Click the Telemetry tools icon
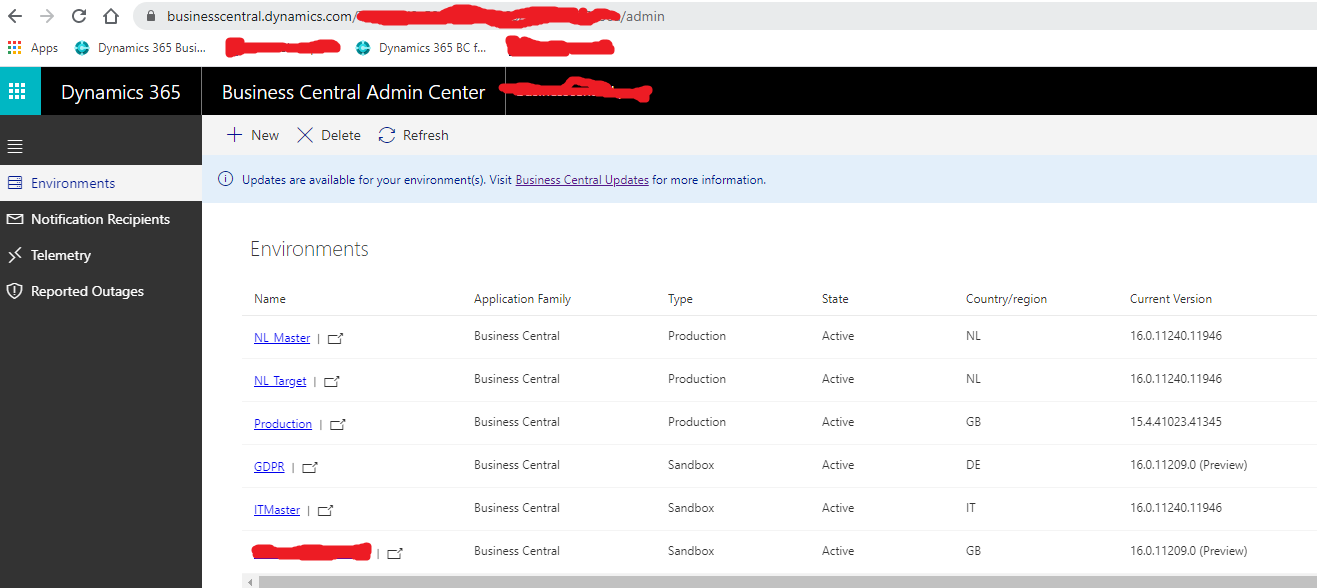The image size is (1317, 588). tap(14, 255)
